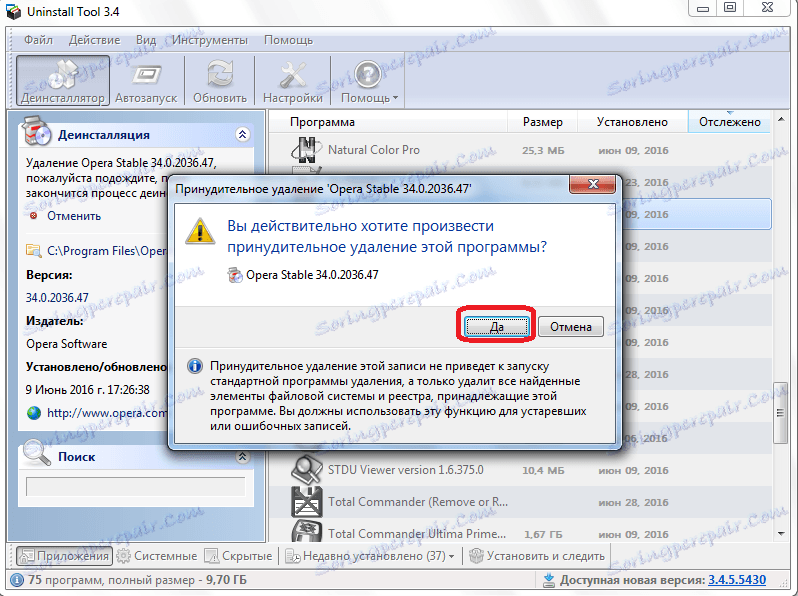Click the STDU Viewer program icon
798x596 pixels.
[x=306, y=469]
